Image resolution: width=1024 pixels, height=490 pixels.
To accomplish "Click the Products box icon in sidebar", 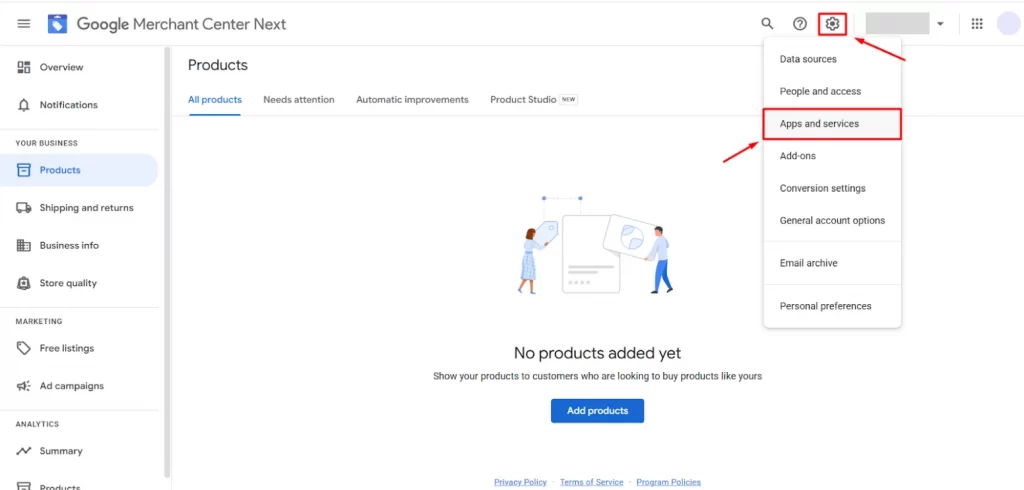I will [24, 170].
